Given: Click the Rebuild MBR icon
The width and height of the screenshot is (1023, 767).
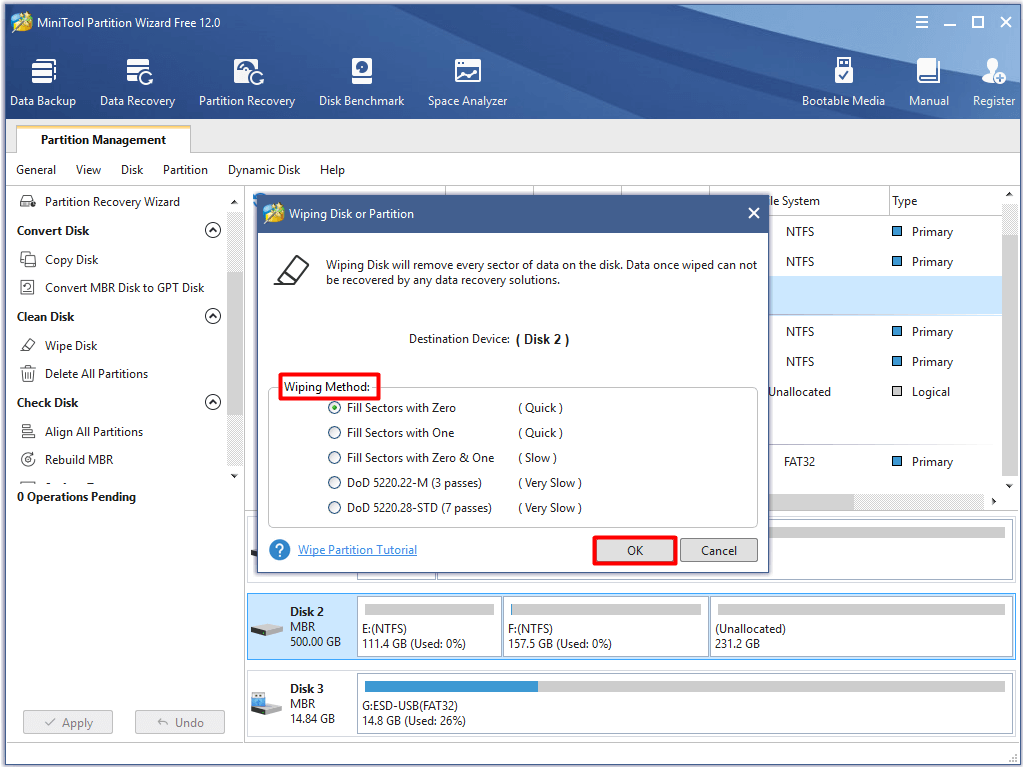Looking at the screenshot, I should click(x=28, y=460).
